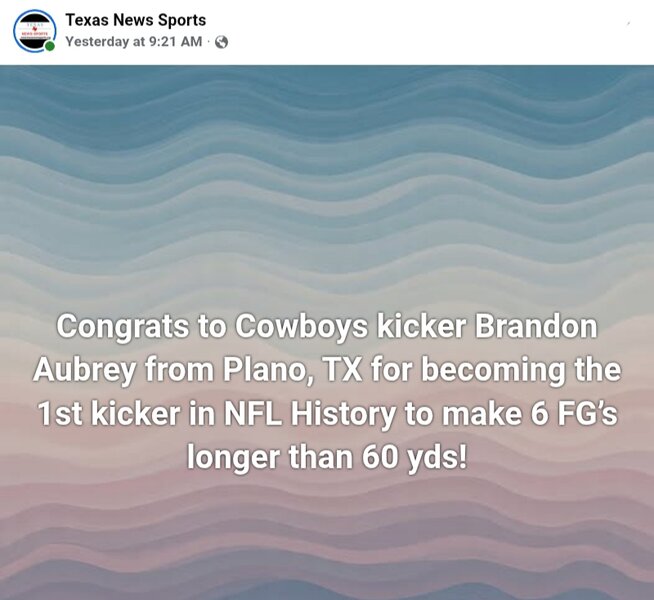Open the Texas News Sports profile picture
Screen dimensions: 654x600
[34, 30]
